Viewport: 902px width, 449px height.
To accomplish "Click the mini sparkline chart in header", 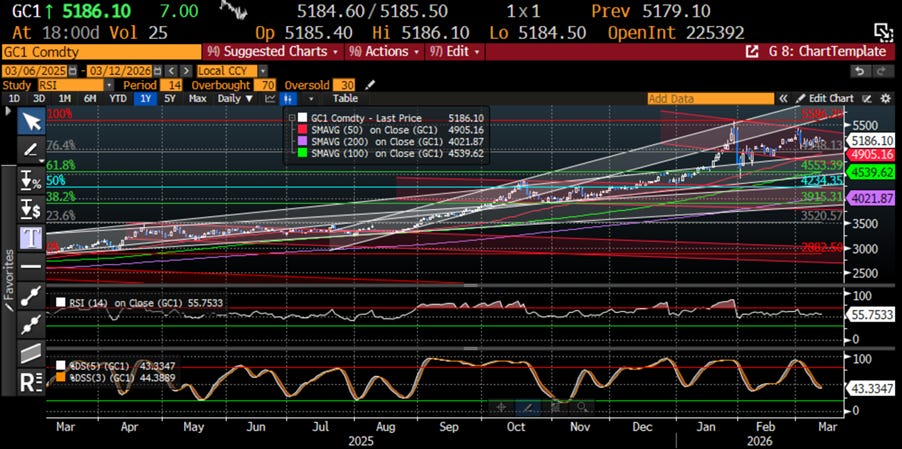I will click(x=234, y=10).
